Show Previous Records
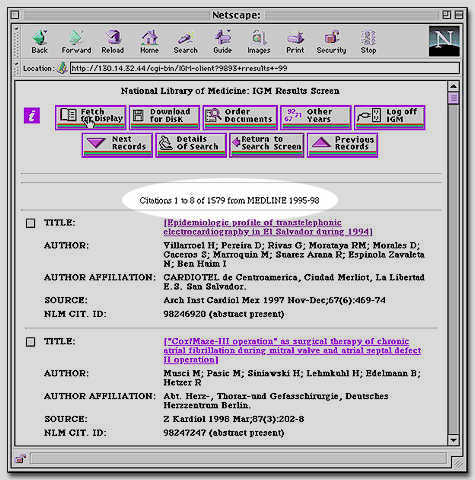 click(342, 145)
